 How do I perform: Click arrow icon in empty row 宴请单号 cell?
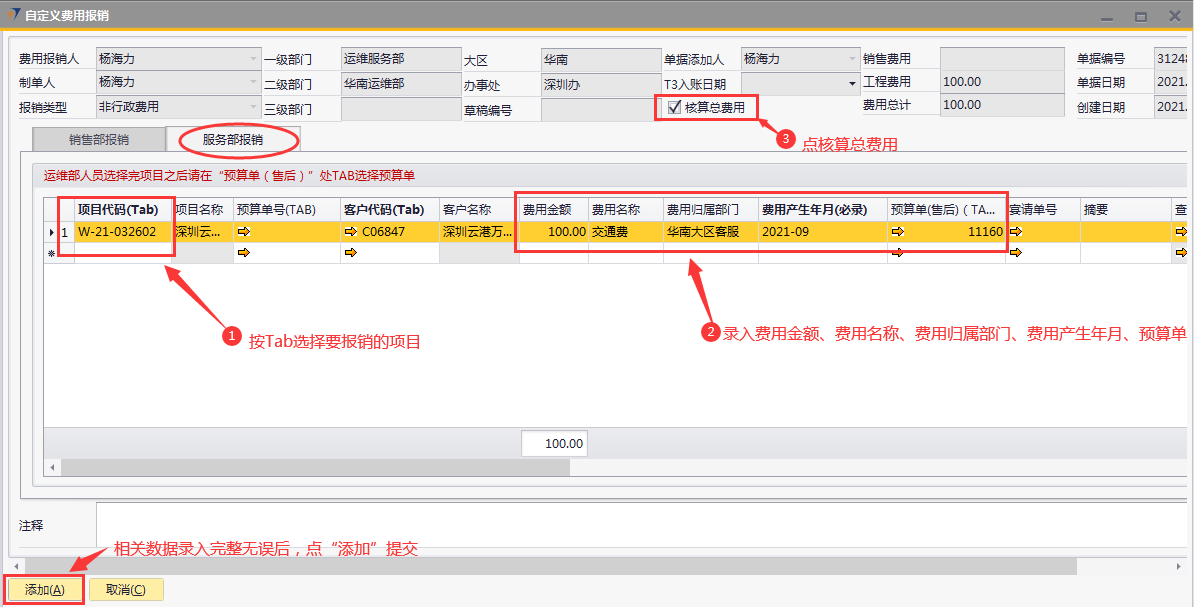[x=1015, y=254]
